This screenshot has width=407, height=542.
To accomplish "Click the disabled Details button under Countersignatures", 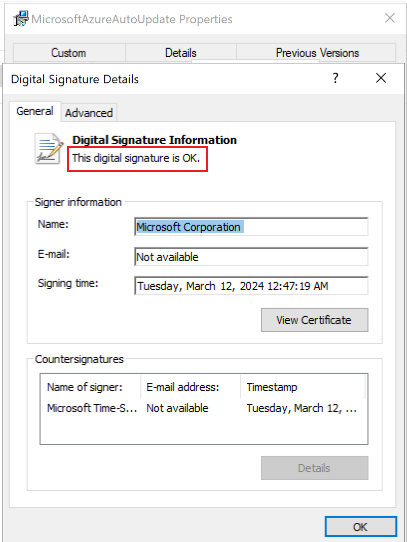I will point(314,468).
